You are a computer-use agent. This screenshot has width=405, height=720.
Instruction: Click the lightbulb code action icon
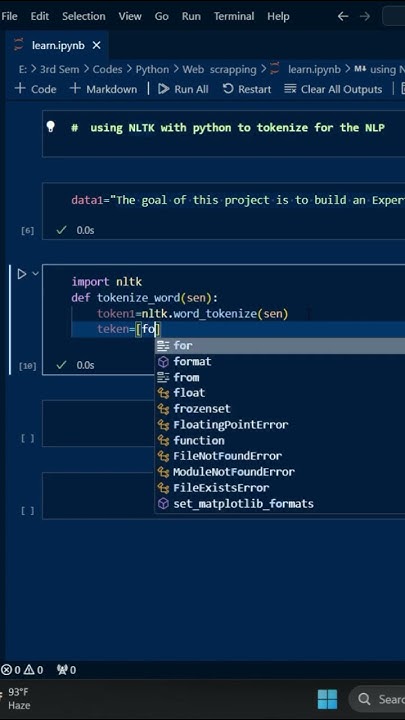(x=51, y=127)
